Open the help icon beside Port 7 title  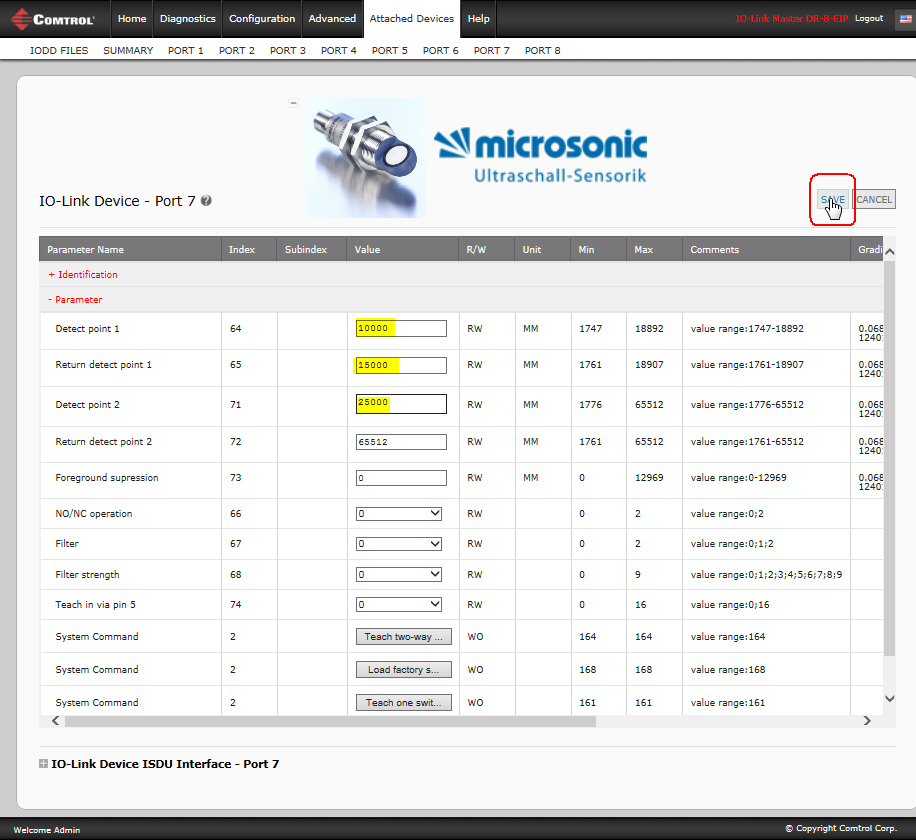(x=206, y=200)
